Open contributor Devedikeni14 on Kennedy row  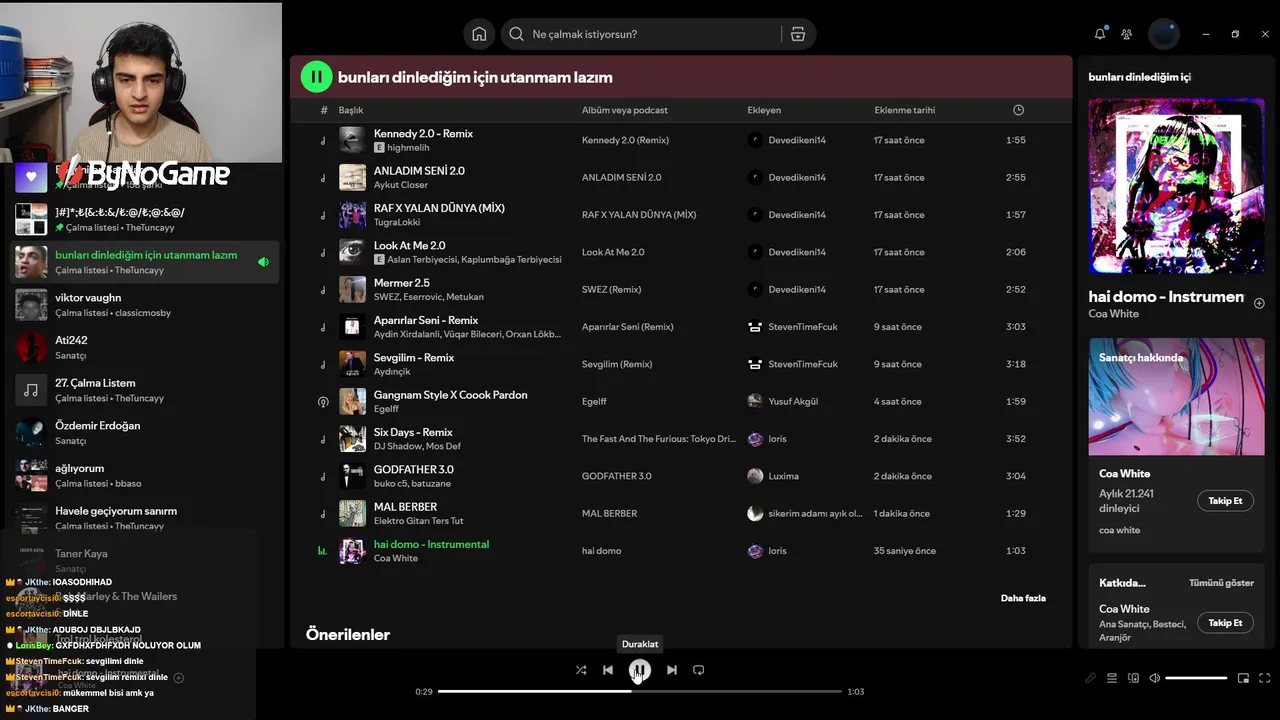click(x=797, y=140)
